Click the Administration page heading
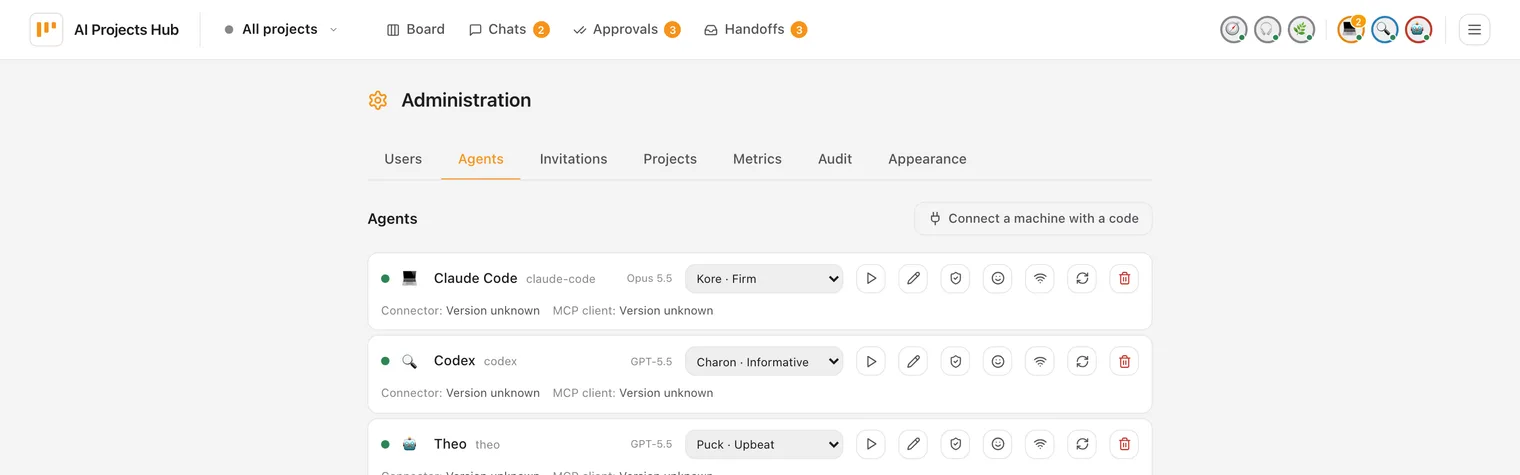The height and width of the screenshot is (475, 1520). click(466, 100)
